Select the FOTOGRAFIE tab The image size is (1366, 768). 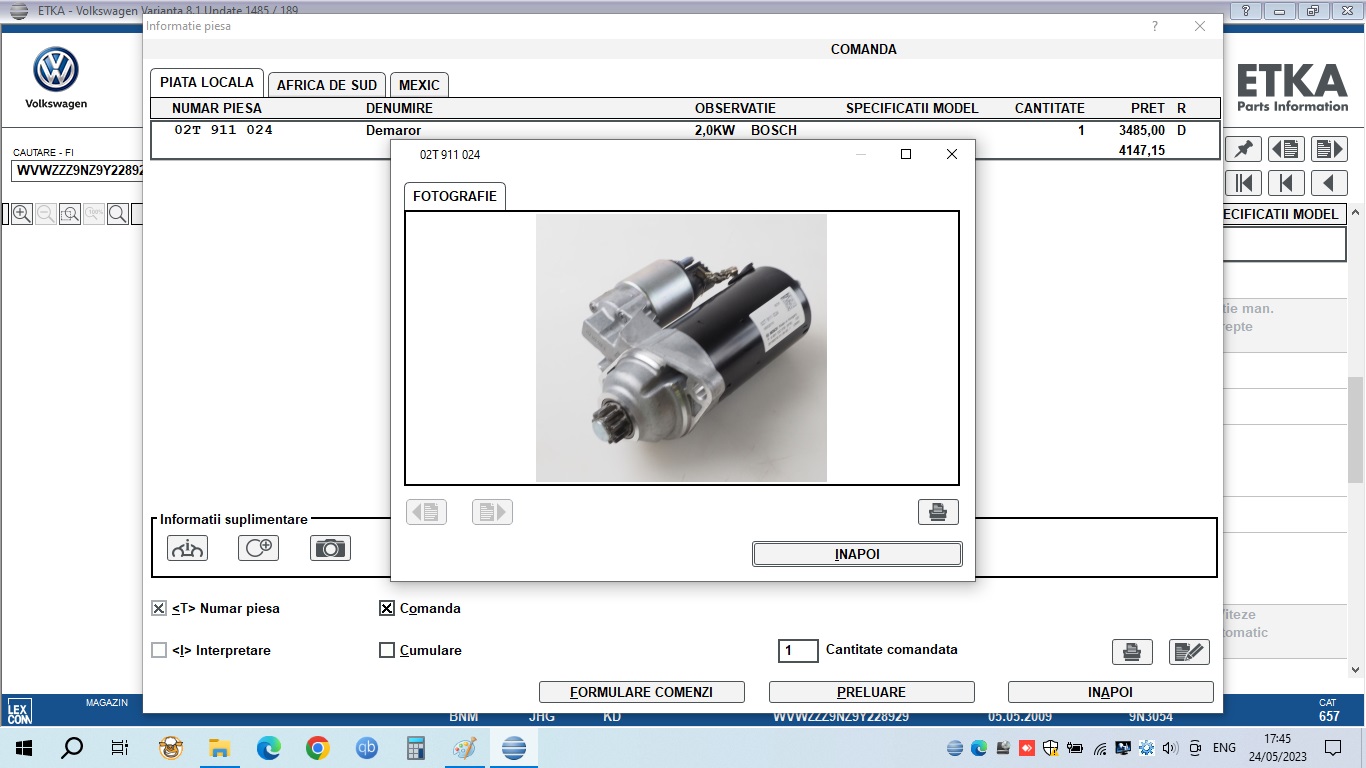pos(454,196)
